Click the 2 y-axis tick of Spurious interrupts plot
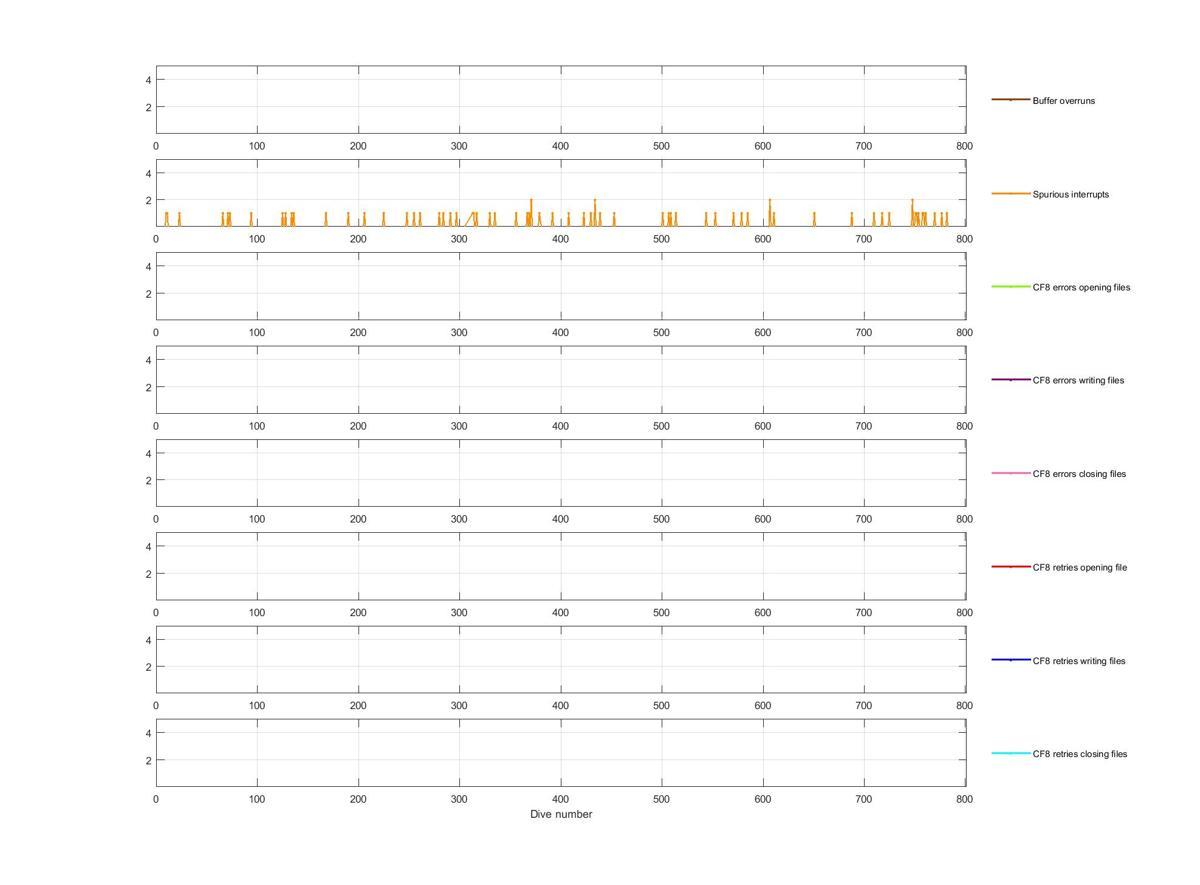Screen dimensions: 1200x885 click(148, 200)
